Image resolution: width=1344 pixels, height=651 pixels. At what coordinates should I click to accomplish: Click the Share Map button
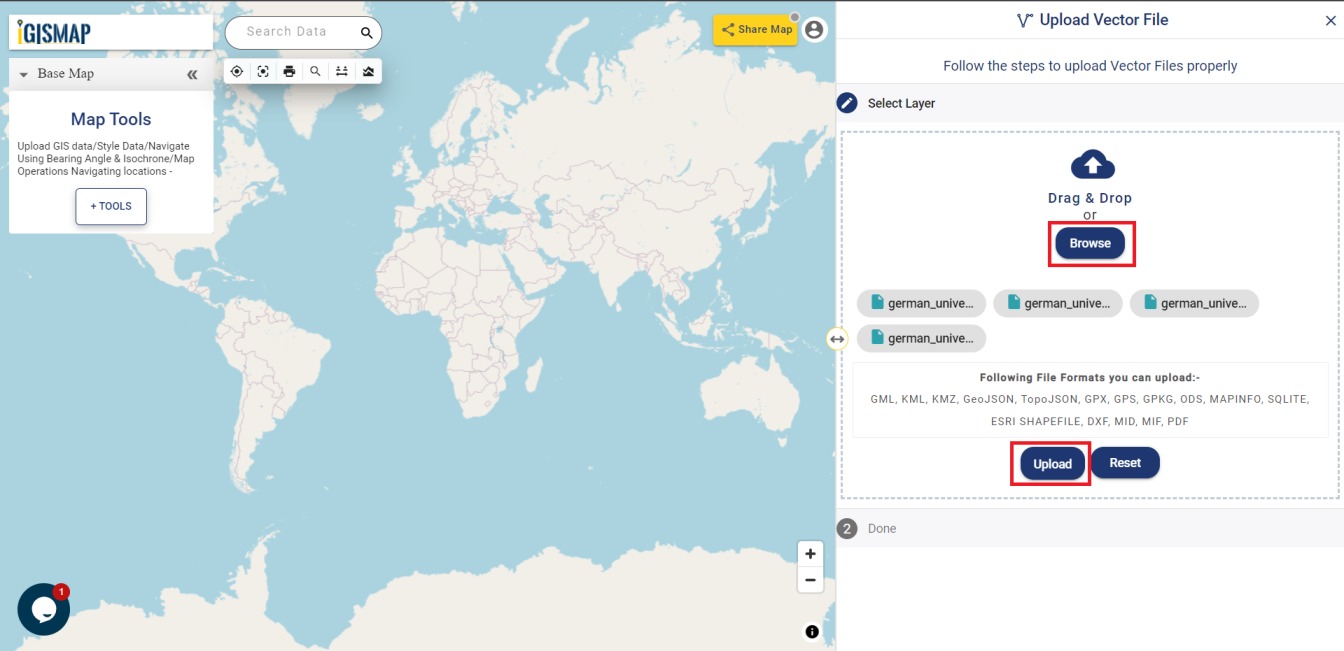(x=756, y=29)
